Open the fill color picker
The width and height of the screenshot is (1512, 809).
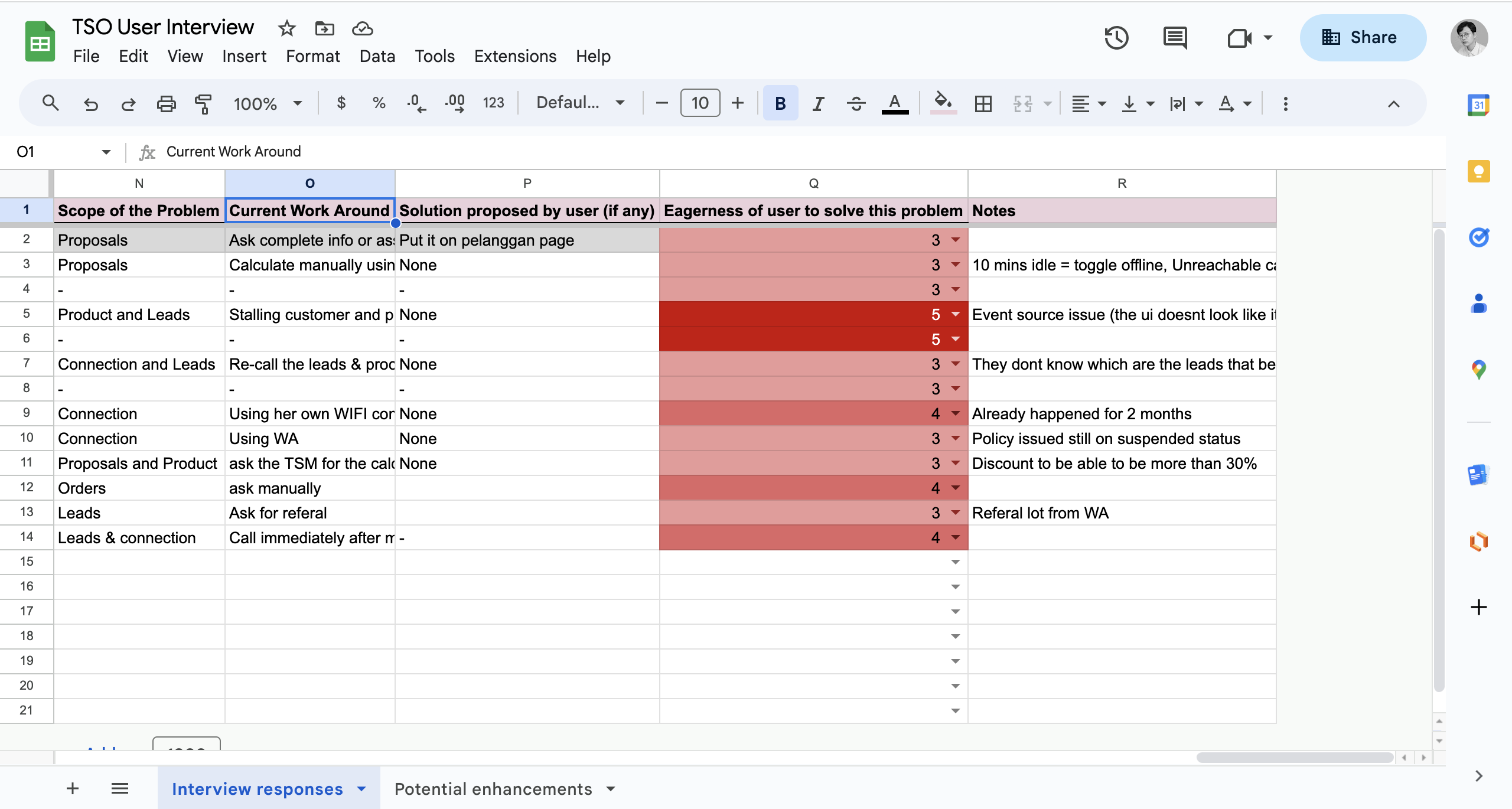pyautogui.click(x=943, y=104)
